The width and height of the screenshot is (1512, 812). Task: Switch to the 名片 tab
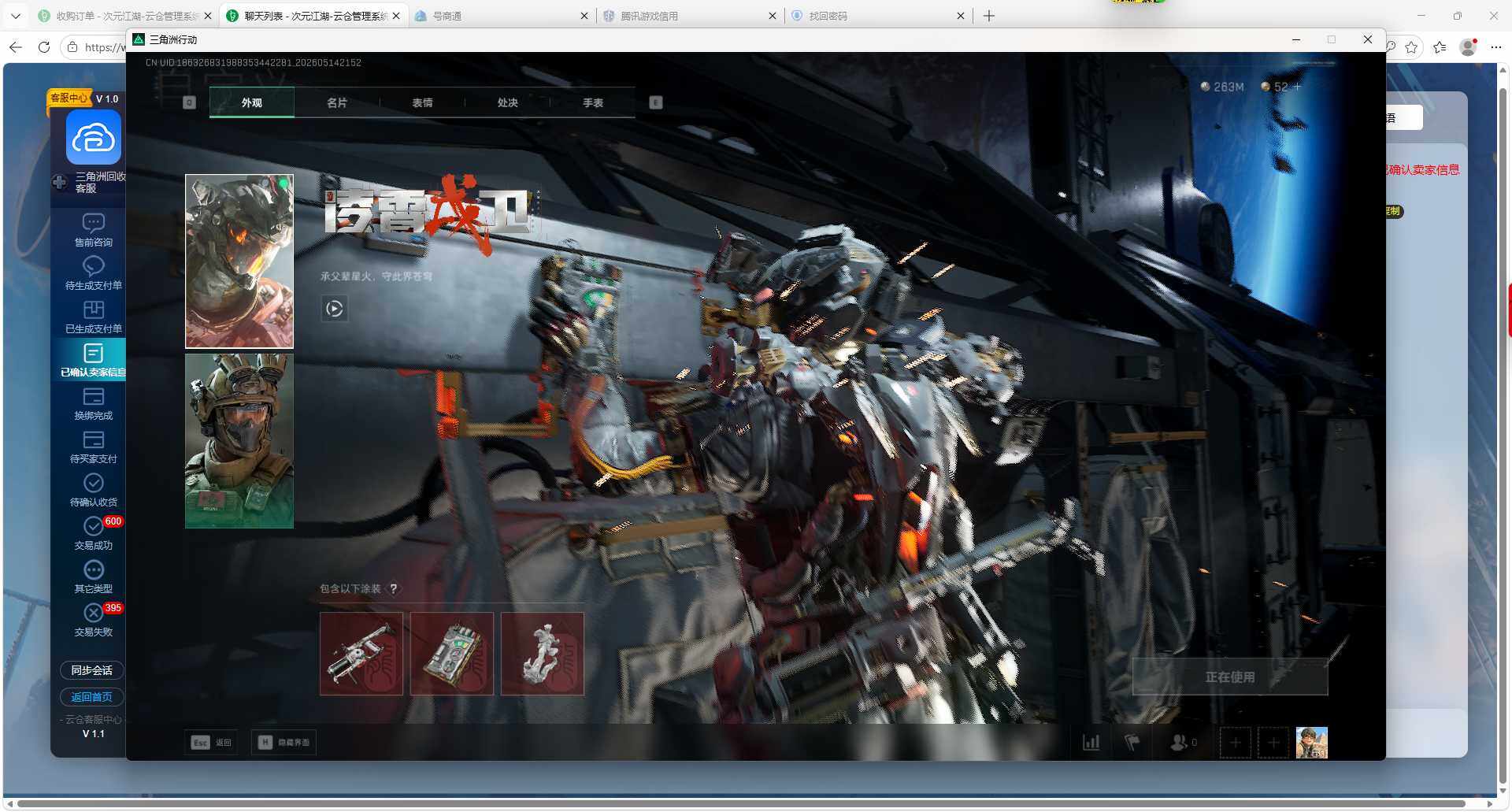click(x=337, y=102)
